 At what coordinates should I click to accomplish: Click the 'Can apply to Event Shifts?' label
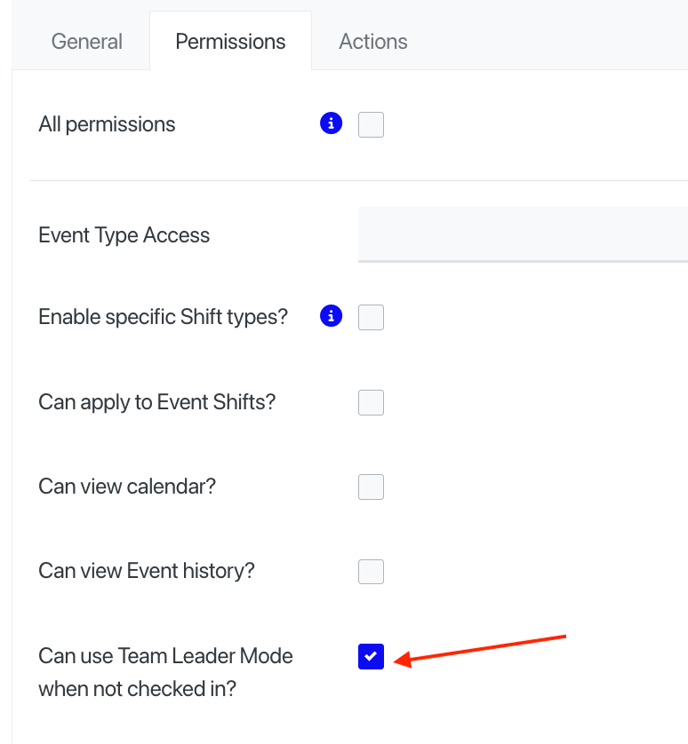(x=157, y=402)
